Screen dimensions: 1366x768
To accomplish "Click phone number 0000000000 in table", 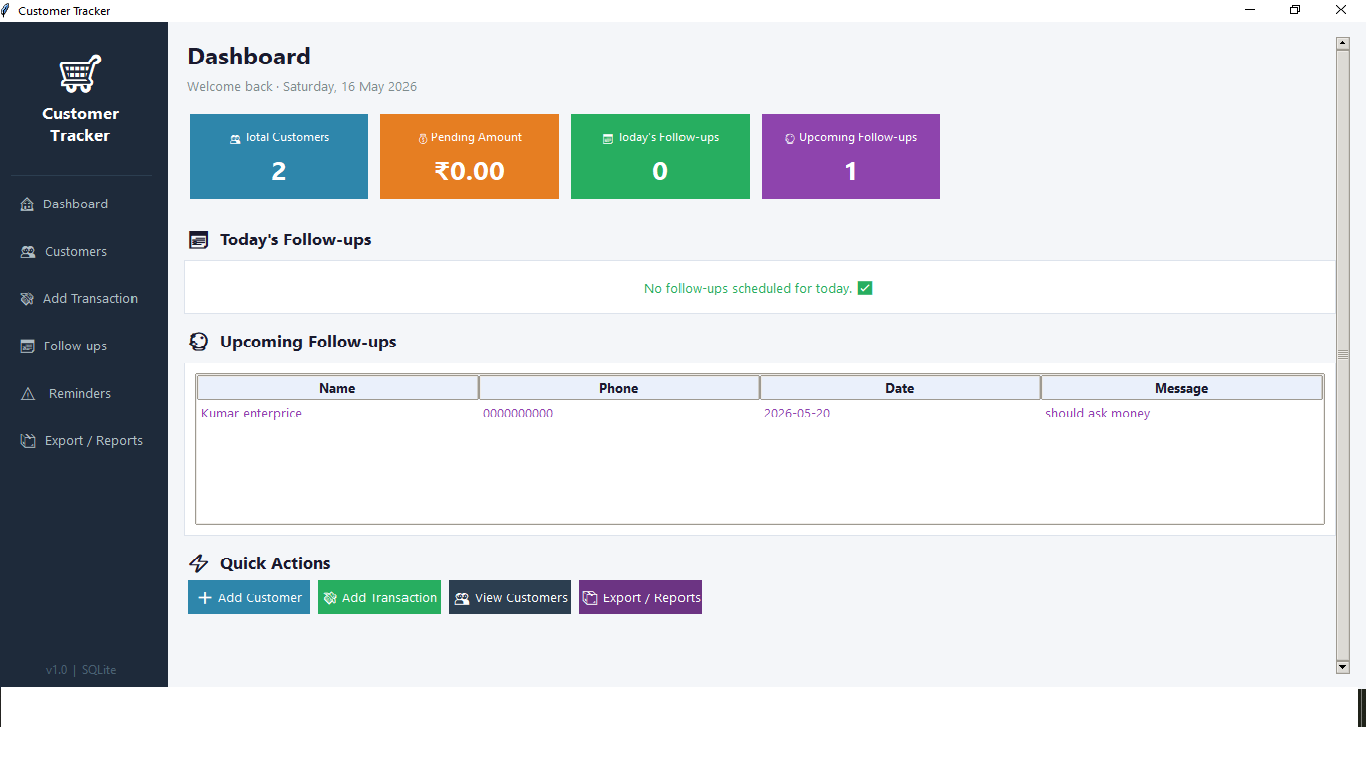I will coord(518,413).
